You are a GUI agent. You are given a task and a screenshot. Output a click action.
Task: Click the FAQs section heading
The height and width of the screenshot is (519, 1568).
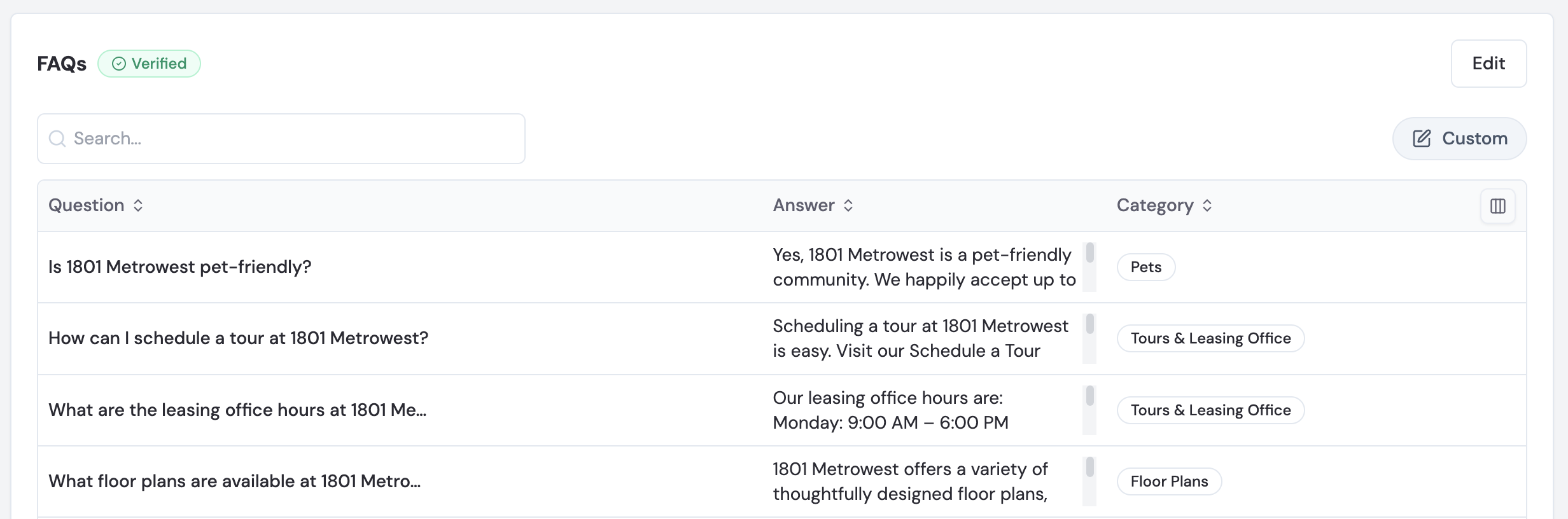click(x=62, y=64)
